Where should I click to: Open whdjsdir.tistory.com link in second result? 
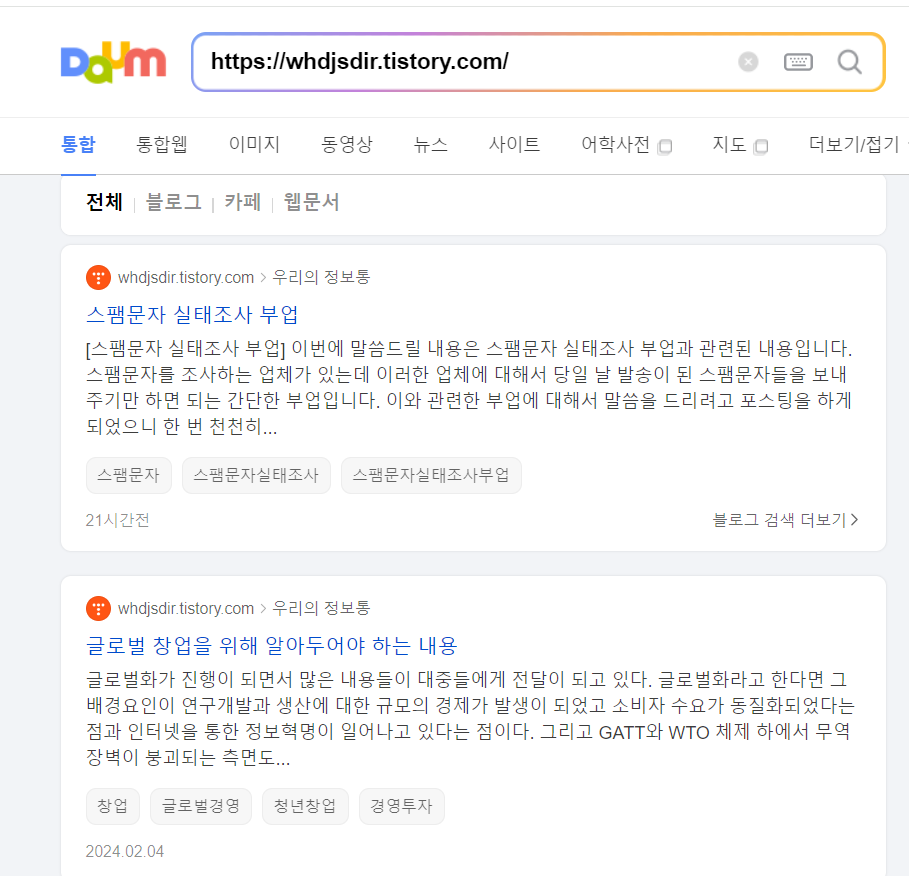point(186,608)
